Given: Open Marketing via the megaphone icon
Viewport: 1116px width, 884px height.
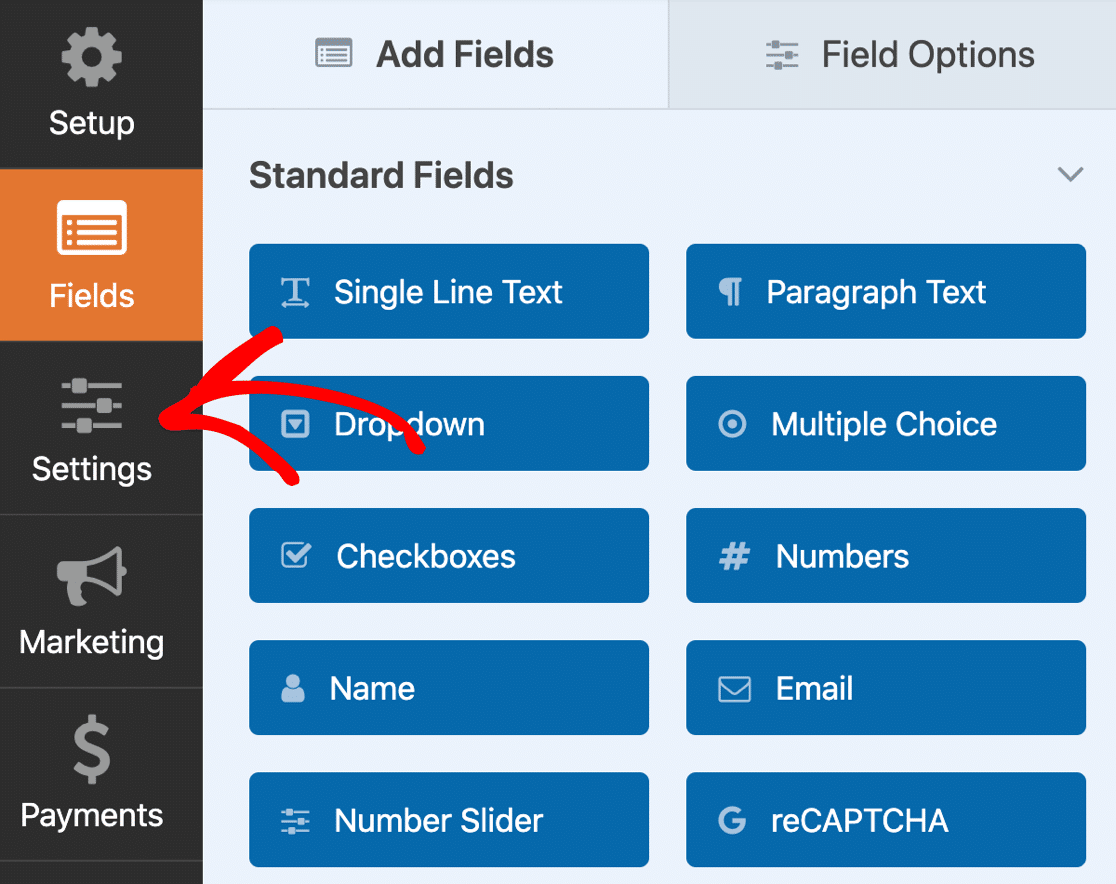Looking at the screenshot, I should 91,577.
